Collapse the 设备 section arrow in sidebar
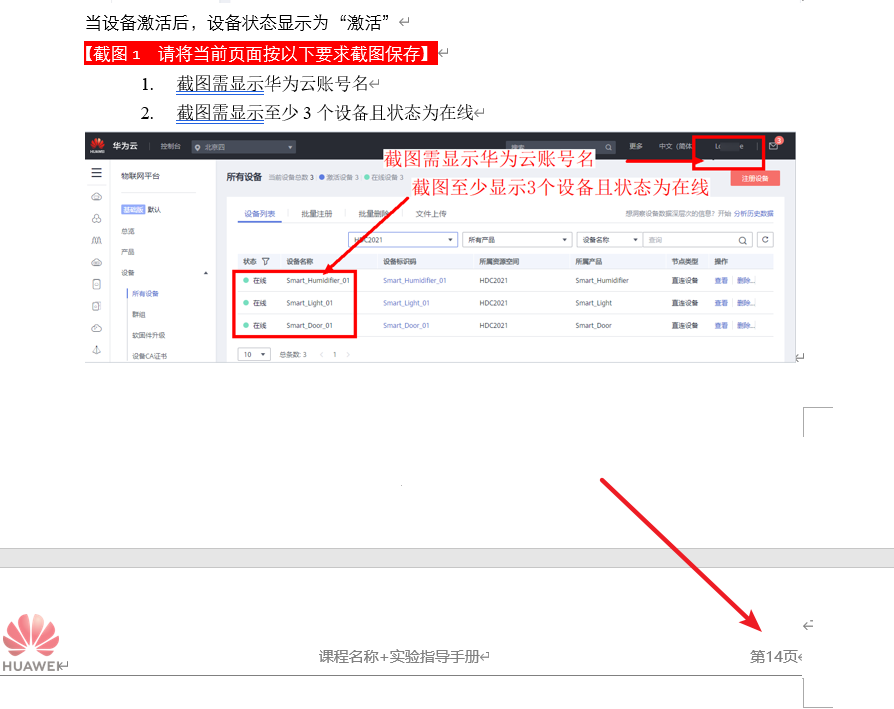 tap(206, 273)
